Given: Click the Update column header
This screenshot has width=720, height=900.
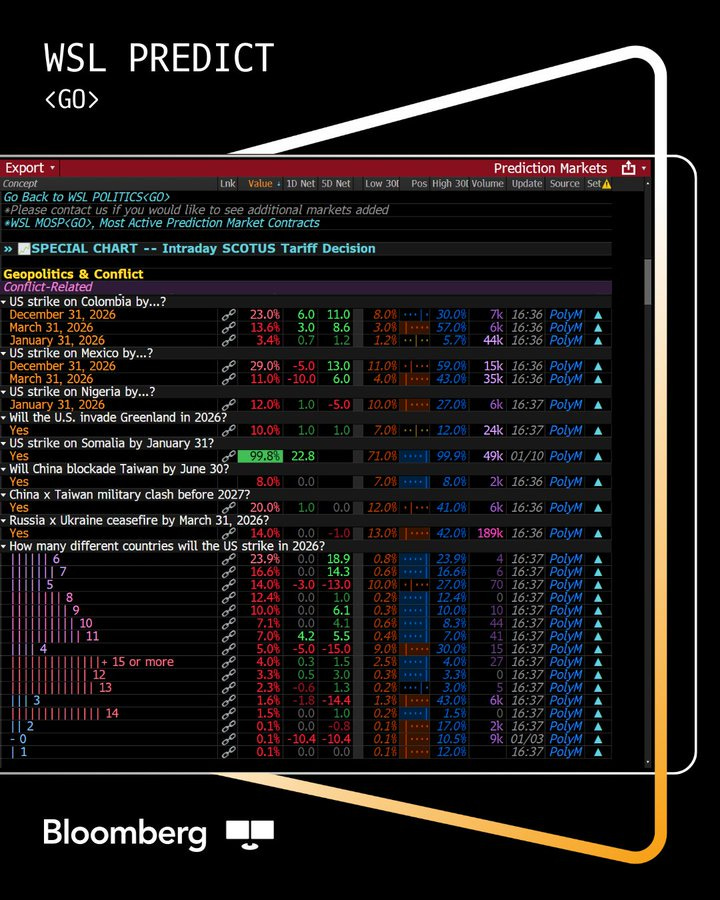Looking at the screenshot, I should pos(527,184).
